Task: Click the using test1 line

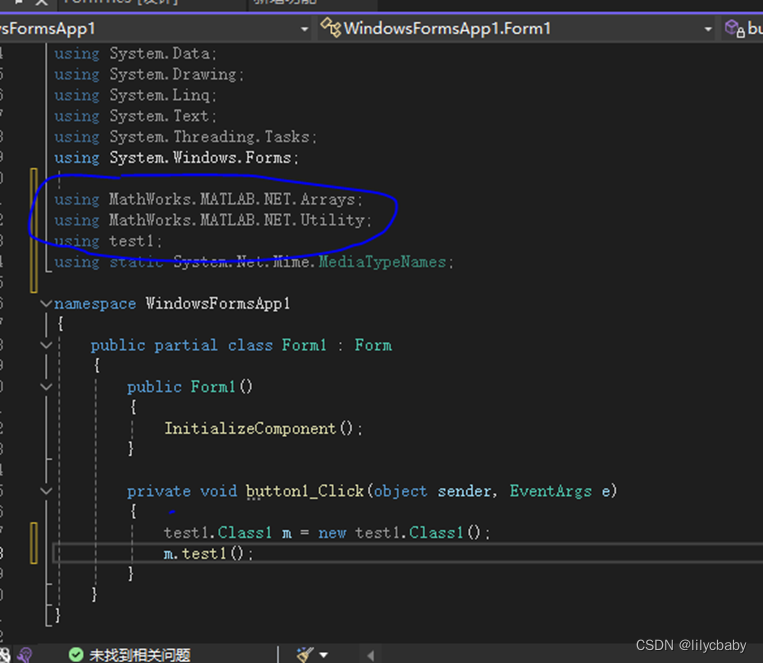Action: (108, 241)
